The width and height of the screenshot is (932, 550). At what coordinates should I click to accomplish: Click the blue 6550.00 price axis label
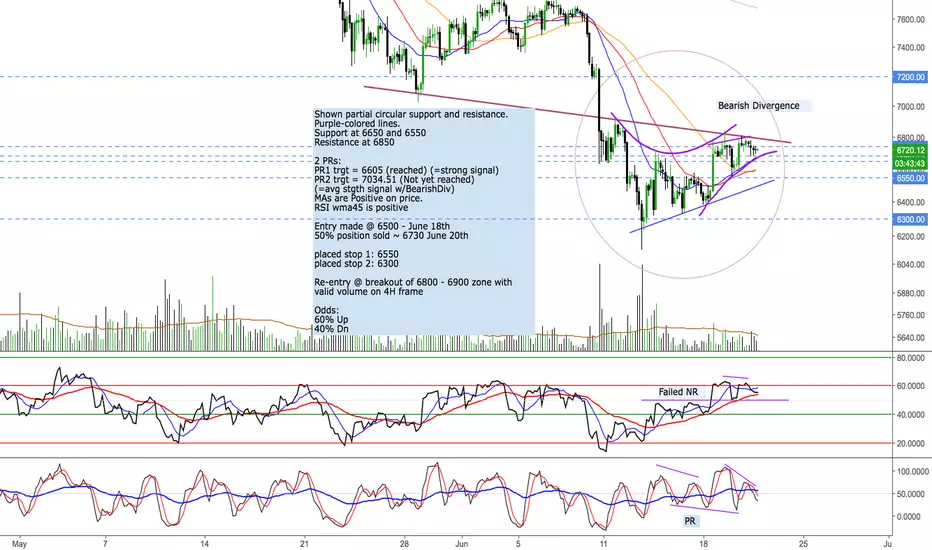[x=912, y=178]
